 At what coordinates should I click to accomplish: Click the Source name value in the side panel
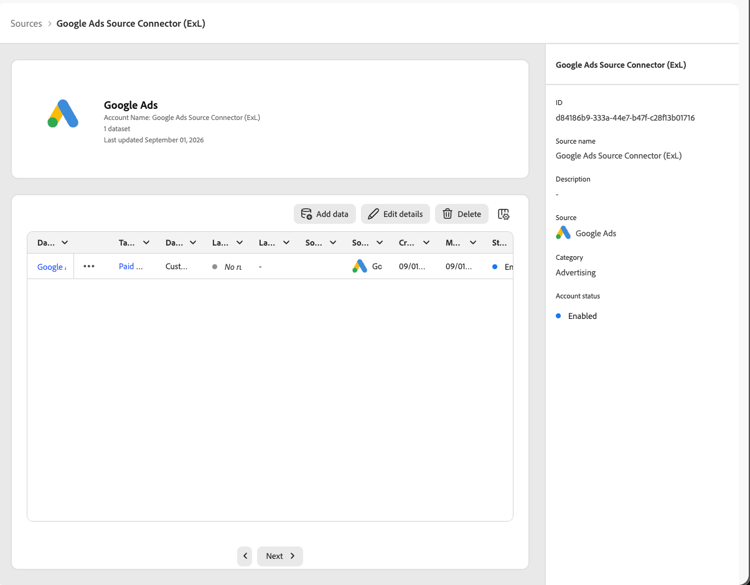click(x=618, y=155)
